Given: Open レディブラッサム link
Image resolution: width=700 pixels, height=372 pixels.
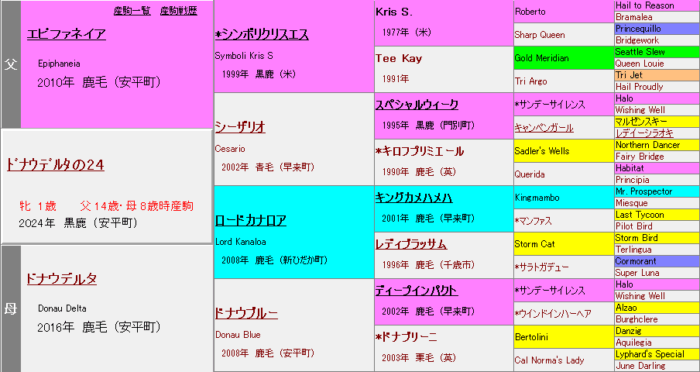Looking at the screenshot, I should pyautogui.click(x=411, y=244).
